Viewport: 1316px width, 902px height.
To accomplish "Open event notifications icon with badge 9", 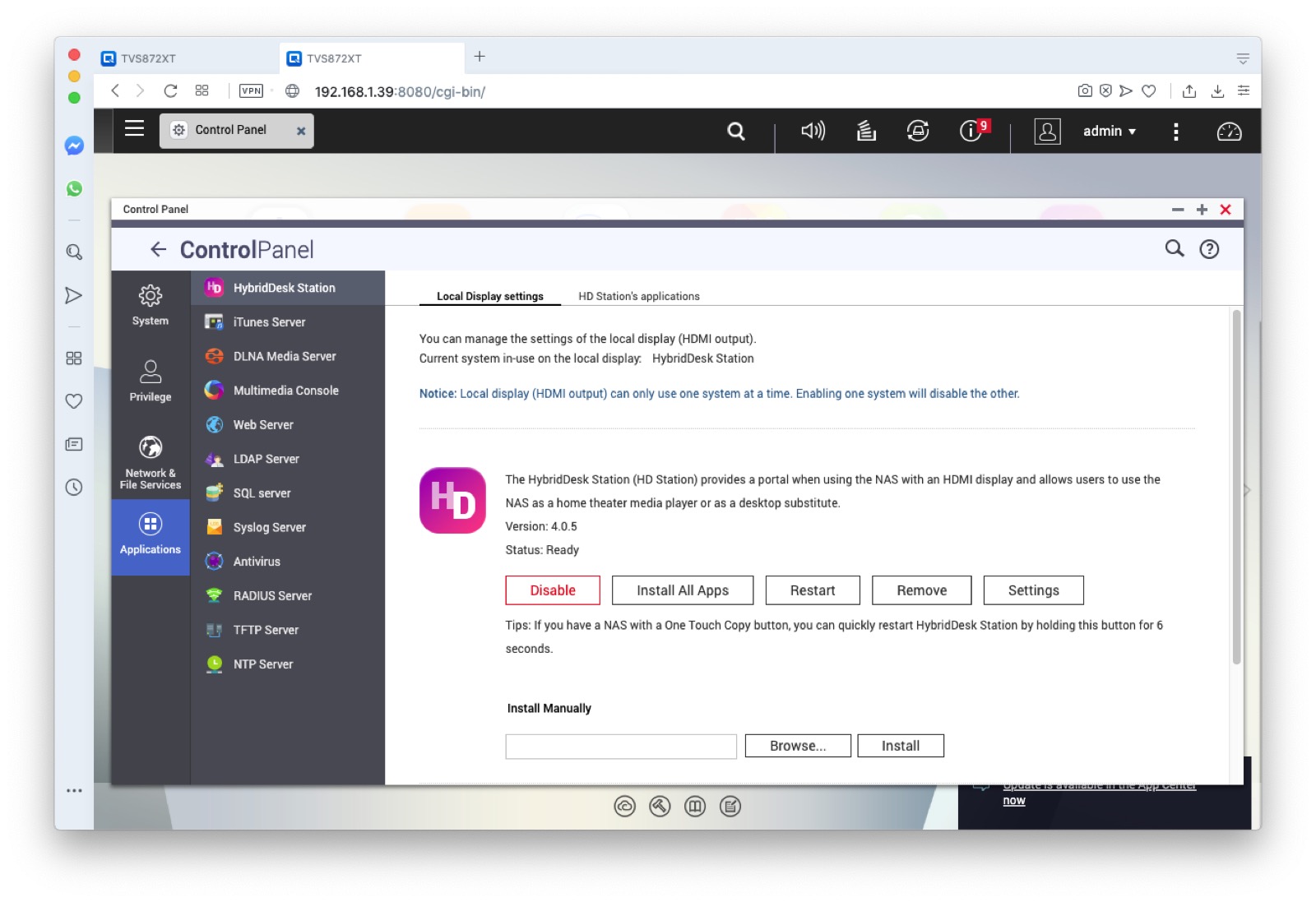I will pos(973,130).
